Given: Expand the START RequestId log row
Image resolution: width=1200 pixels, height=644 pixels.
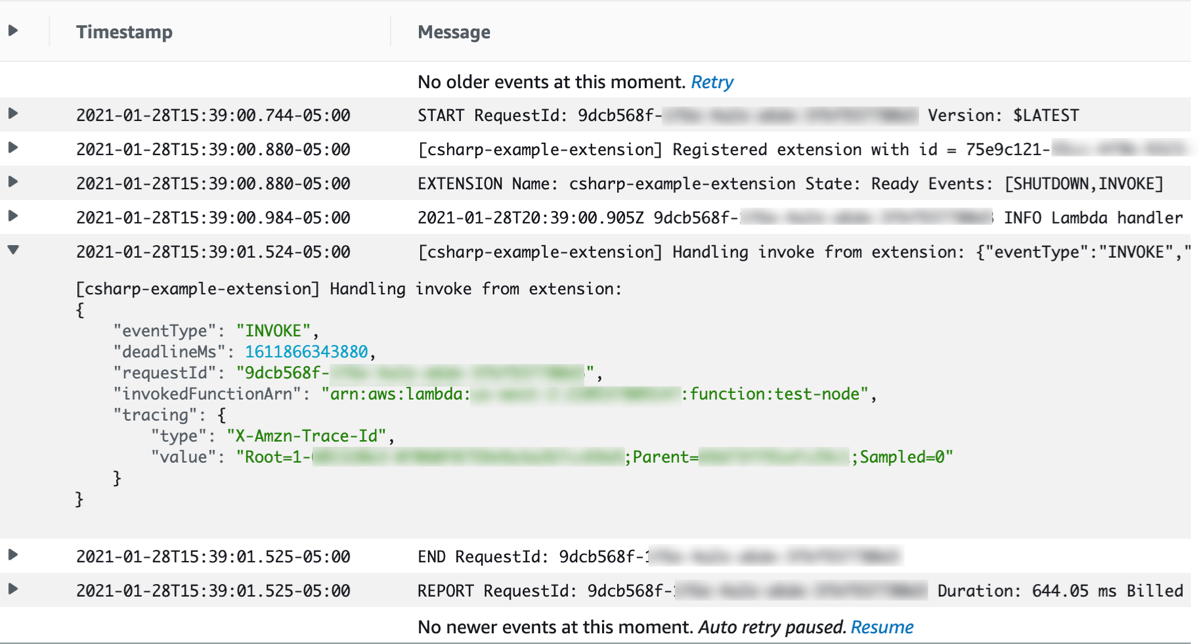Looking at the screenshot, I should pos(13,114).
